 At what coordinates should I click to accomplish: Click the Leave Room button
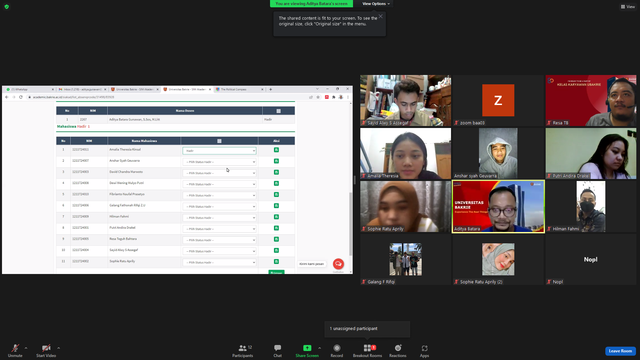620,351
